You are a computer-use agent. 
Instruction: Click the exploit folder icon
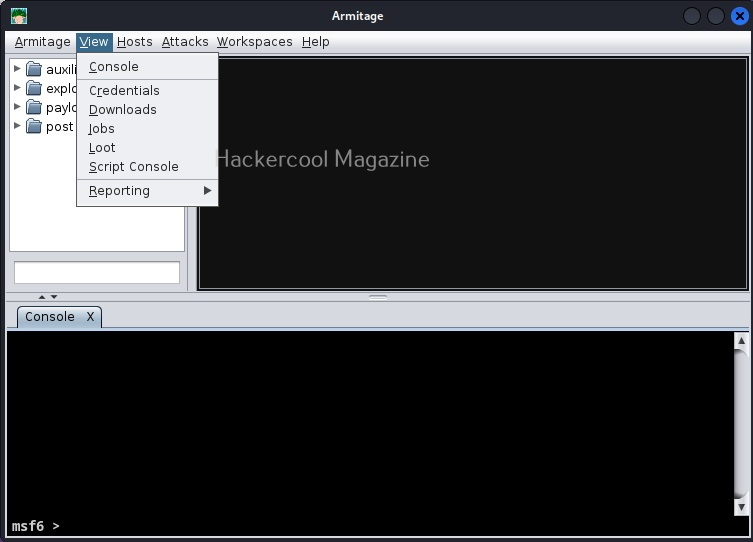tap(34, 88)
